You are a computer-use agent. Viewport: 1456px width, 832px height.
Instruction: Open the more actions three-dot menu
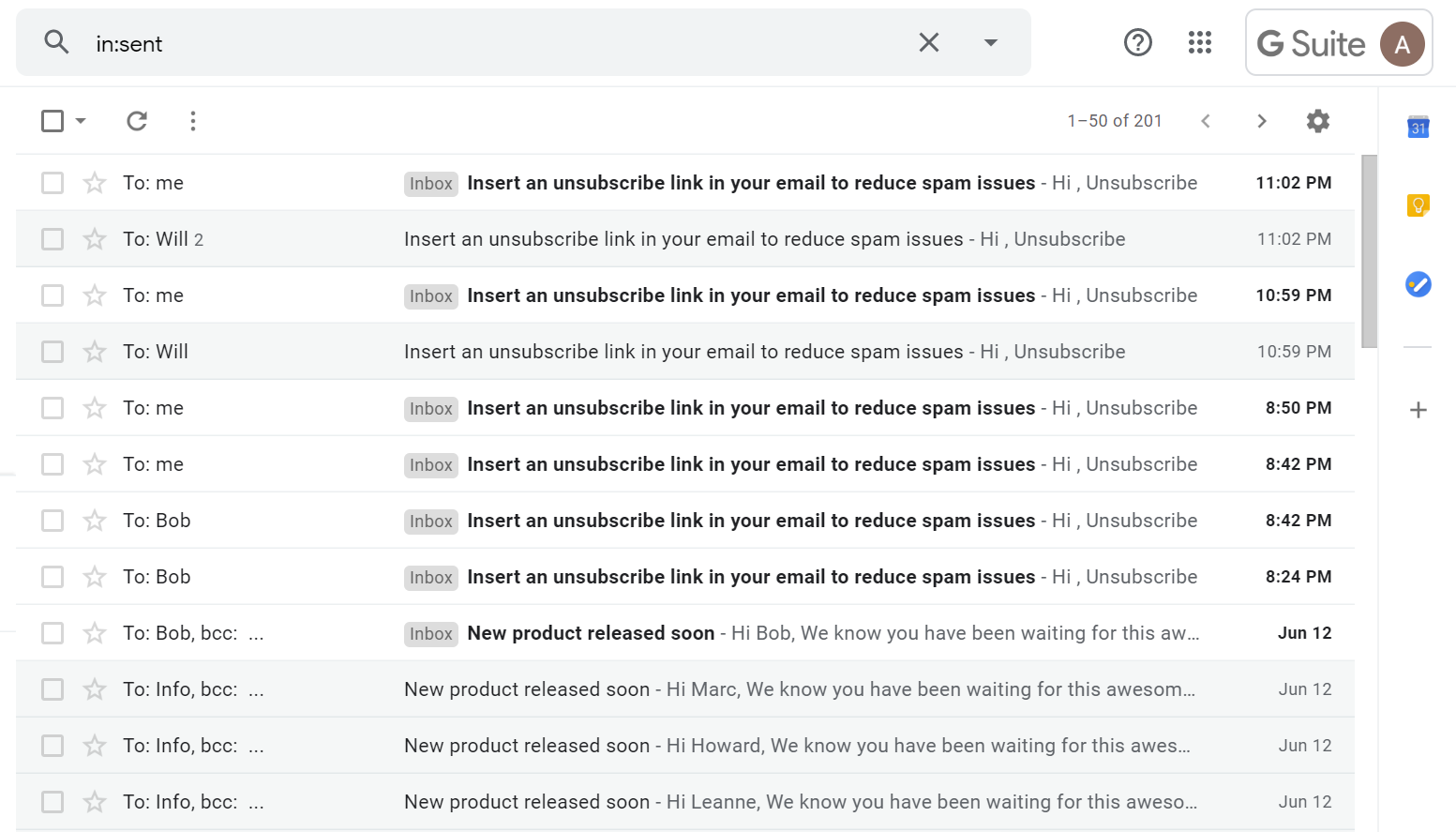point(192,121)
